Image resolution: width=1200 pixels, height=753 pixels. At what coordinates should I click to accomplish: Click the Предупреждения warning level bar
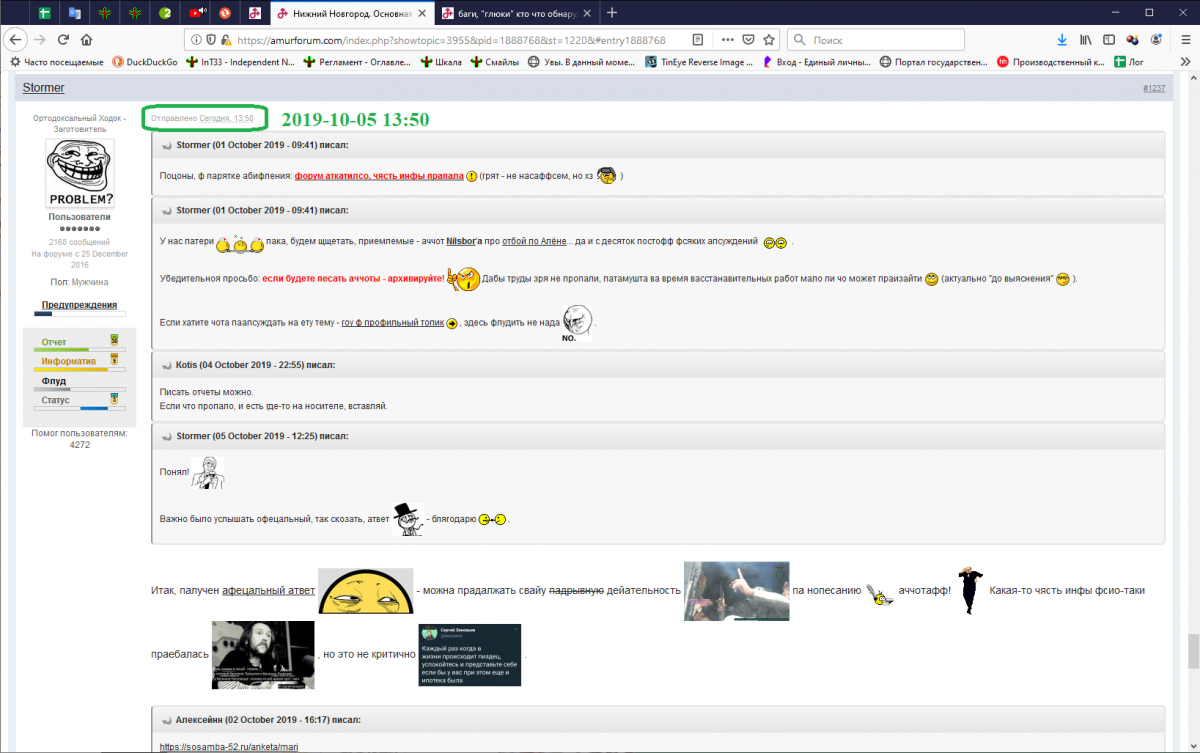pyautogui.click(x=79, y=314)
